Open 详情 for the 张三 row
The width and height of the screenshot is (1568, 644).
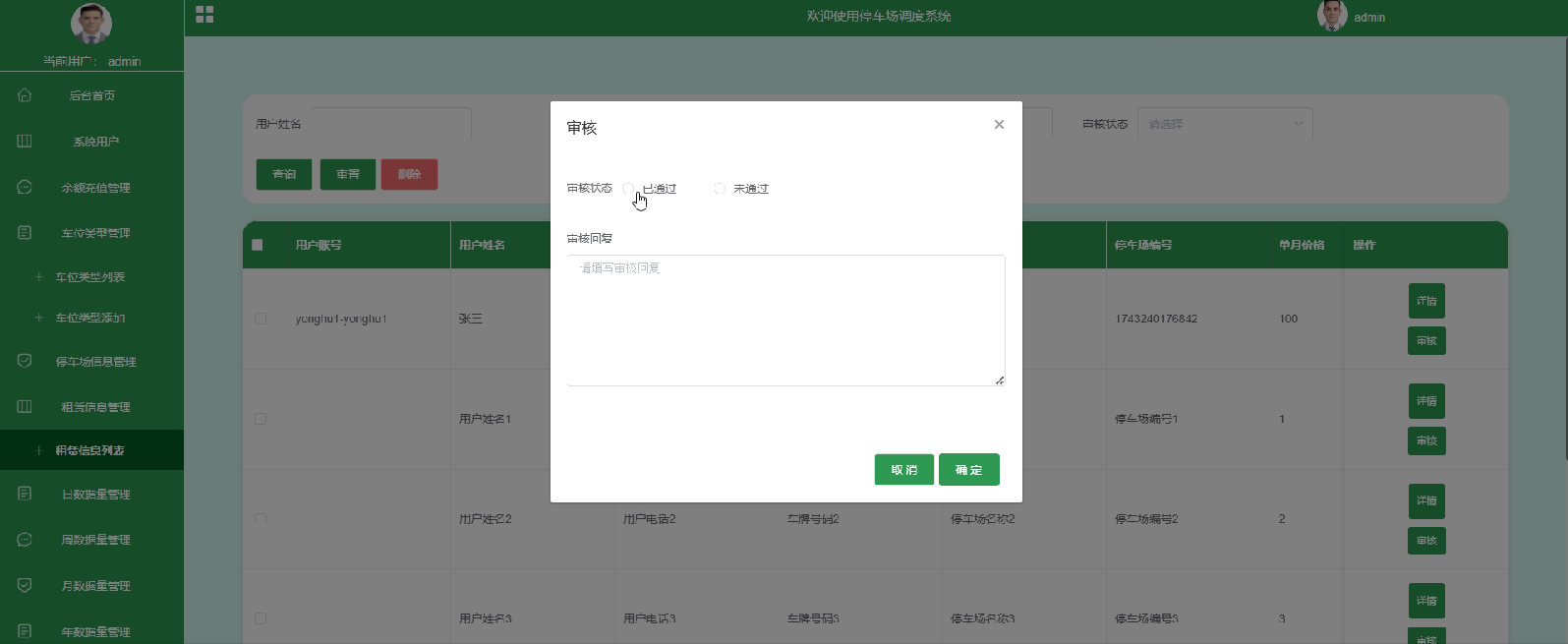(1426, 301)
